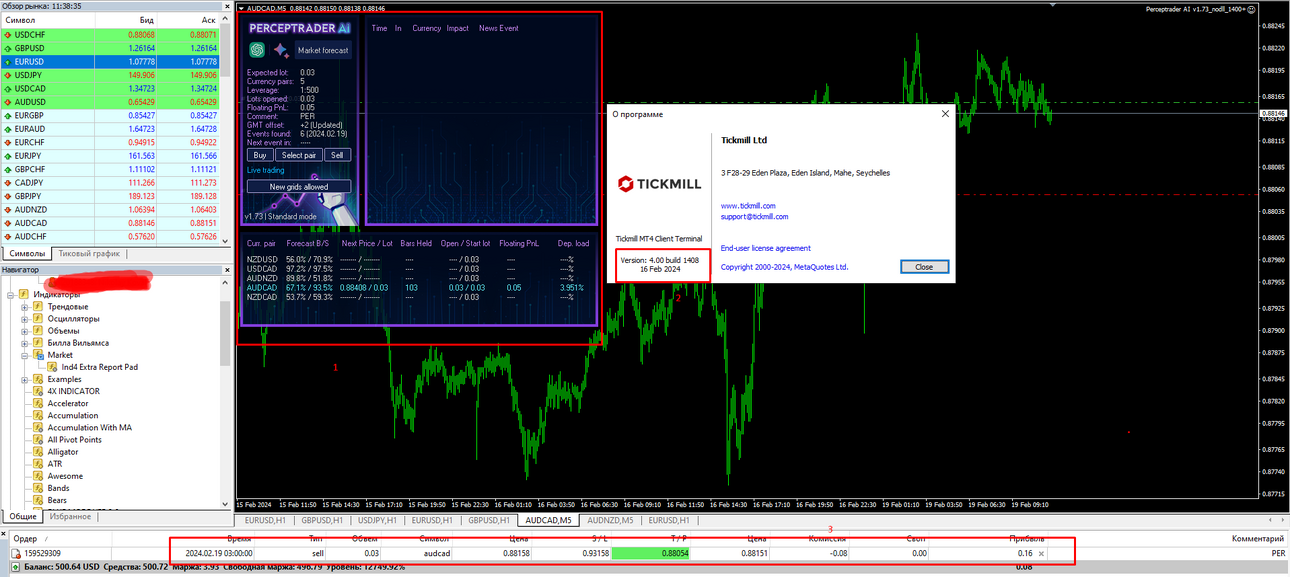1290x577 pixels.
Task: Open the End-user license agreement link
Action: tap(766, 248)
